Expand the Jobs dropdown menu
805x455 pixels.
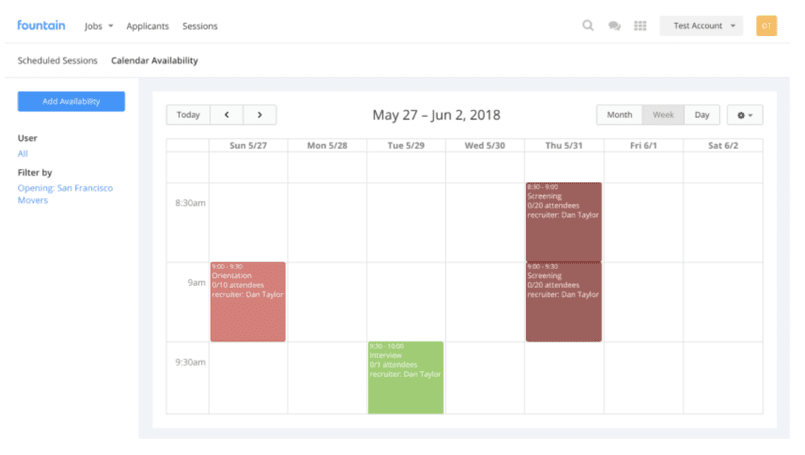tap(99, 26)
